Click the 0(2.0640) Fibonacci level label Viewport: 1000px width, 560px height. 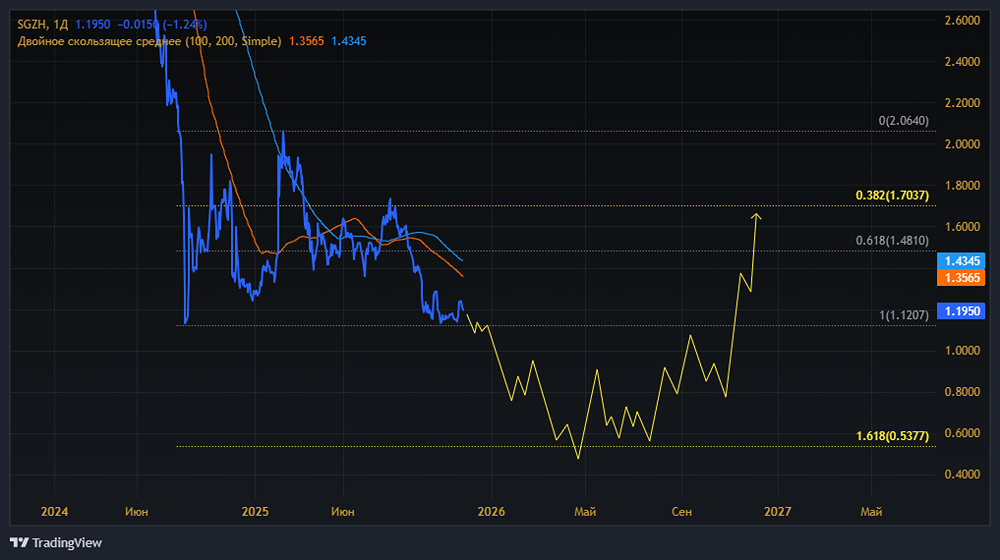point(903,121)
